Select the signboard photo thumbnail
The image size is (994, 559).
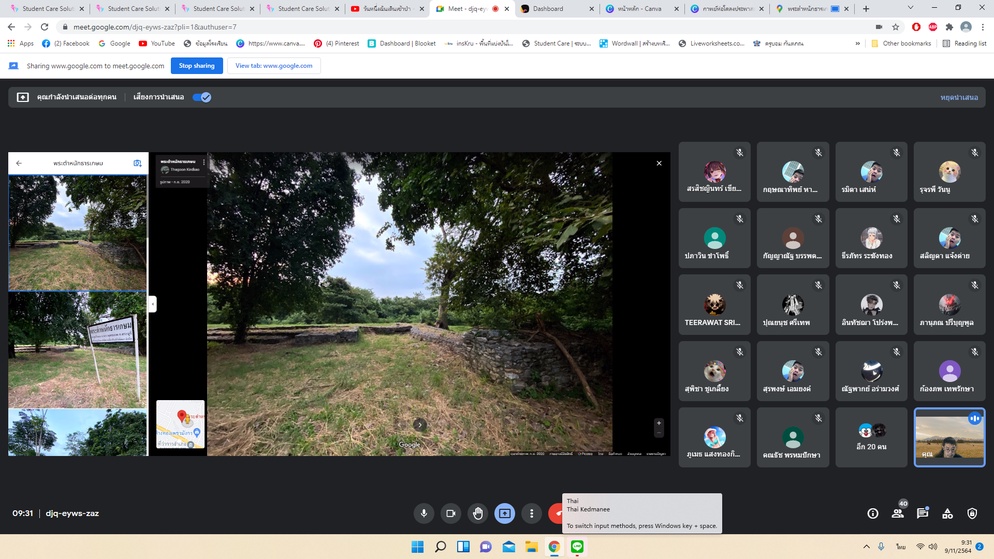(77, 349)
